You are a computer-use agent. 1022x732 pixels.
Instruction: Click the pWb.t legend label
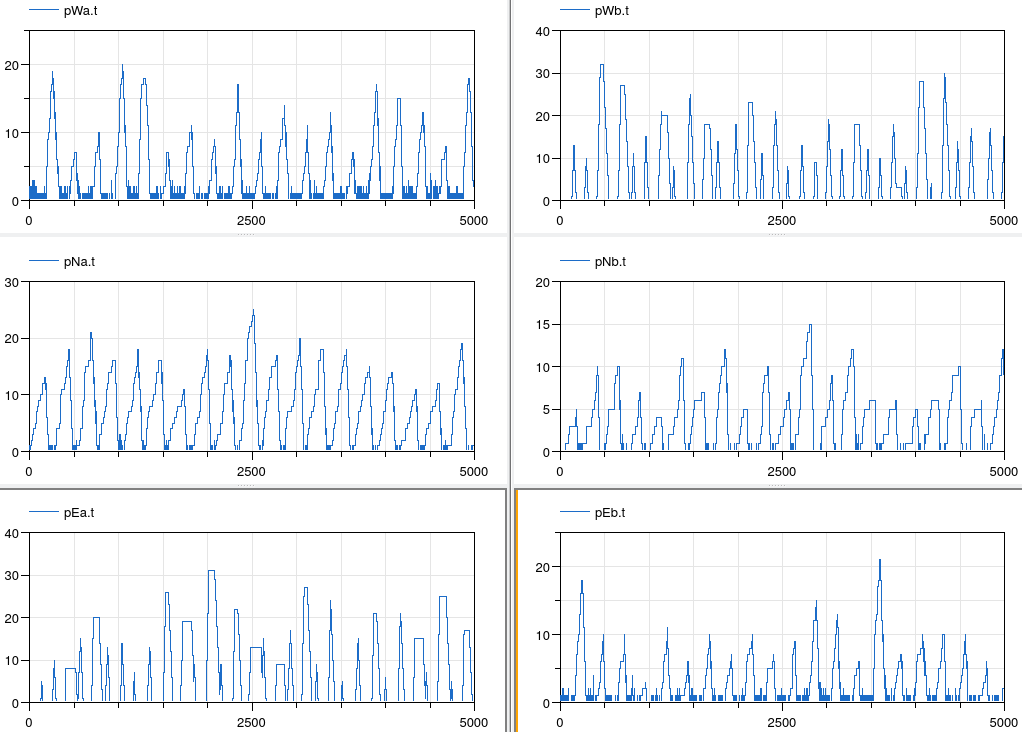(611, 11)
